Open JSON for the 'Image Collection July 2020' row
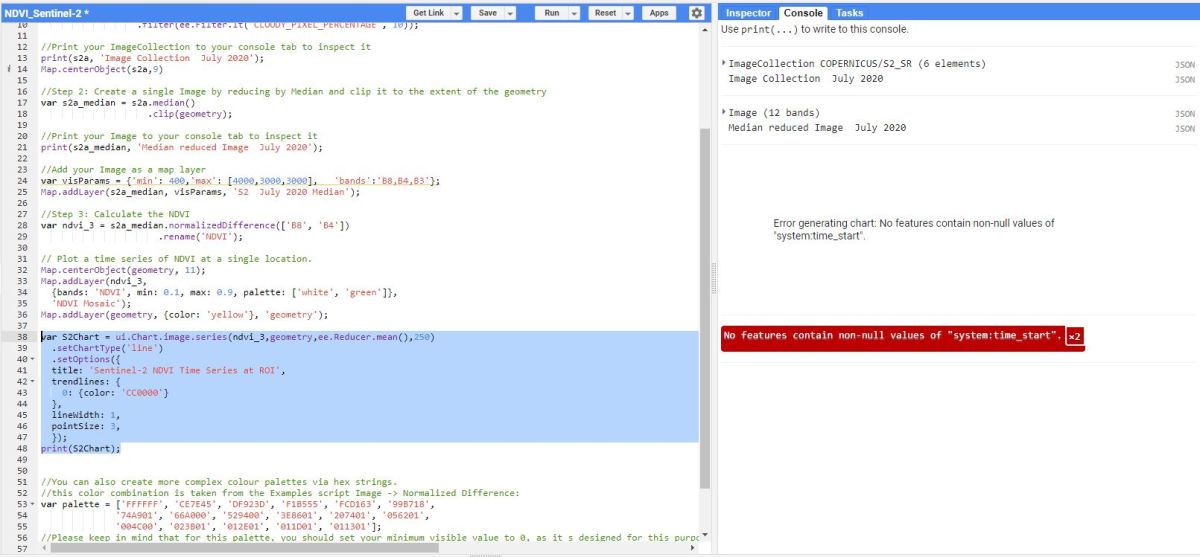Image resolution: width=1200 pixels, height=557 pixels. coord(1184,79)
